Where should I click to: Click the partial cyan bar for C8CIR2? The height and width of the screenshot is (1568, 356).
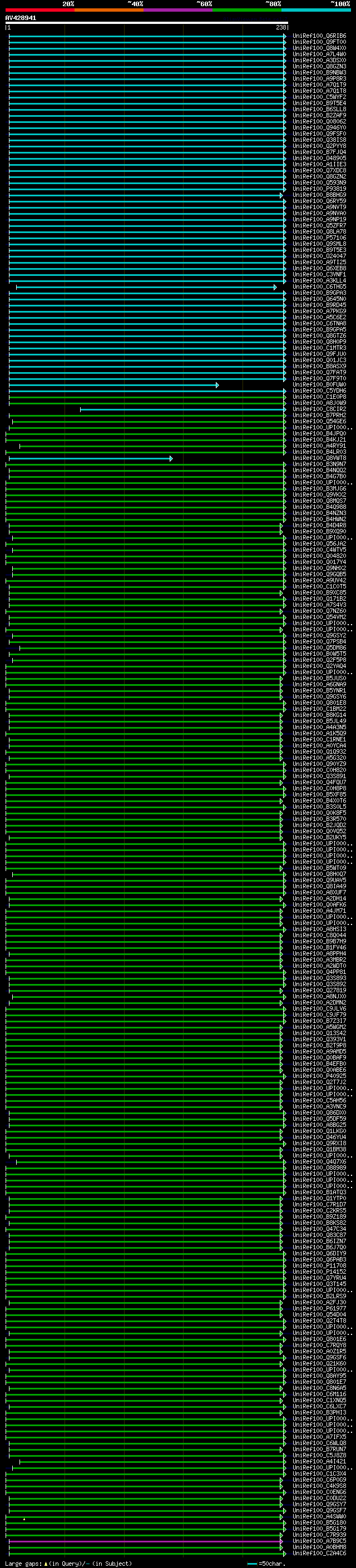(x=183, y=409)
